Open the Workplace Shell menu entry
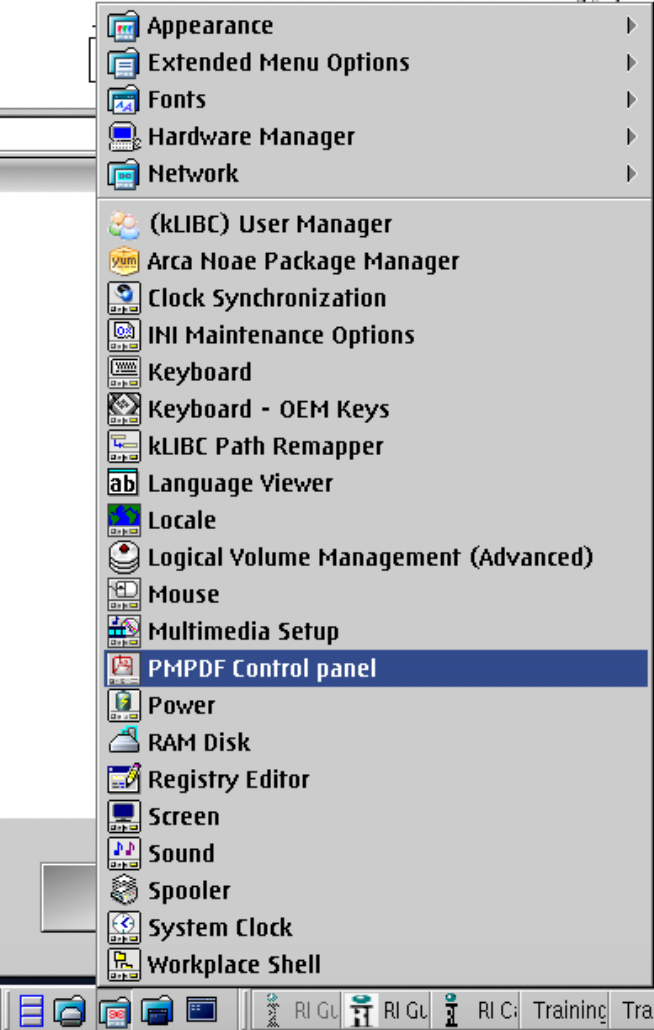 pyautogui.click(x=376, y=964)
